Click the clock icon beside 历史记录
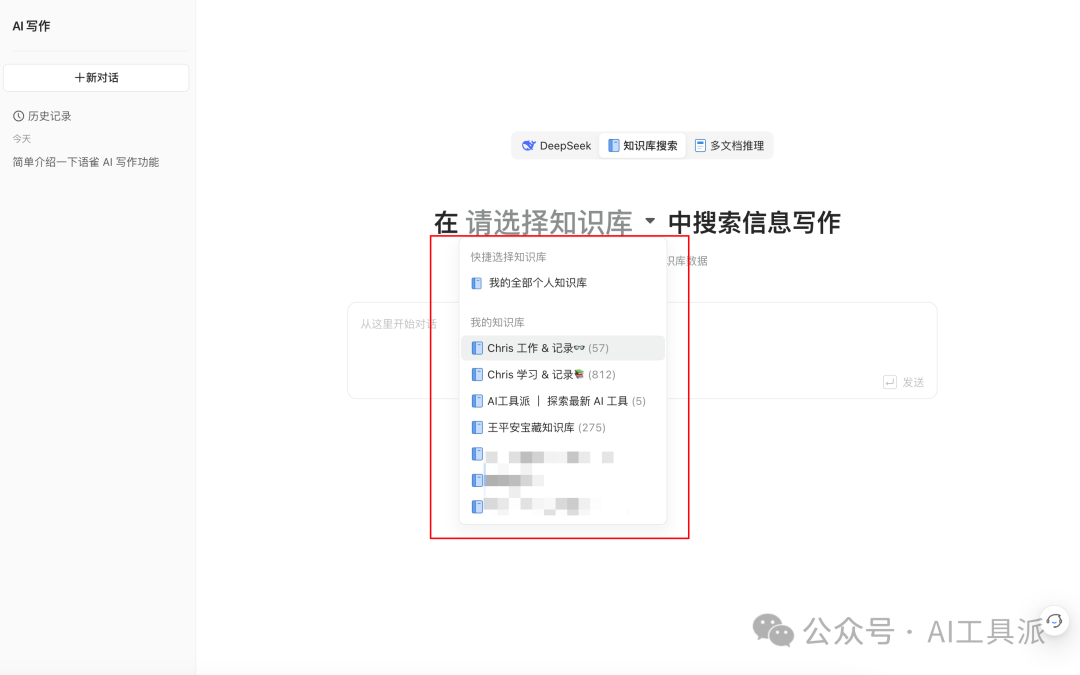The image size is (1080, 675). pyautogui.click(x=19, y=116)
